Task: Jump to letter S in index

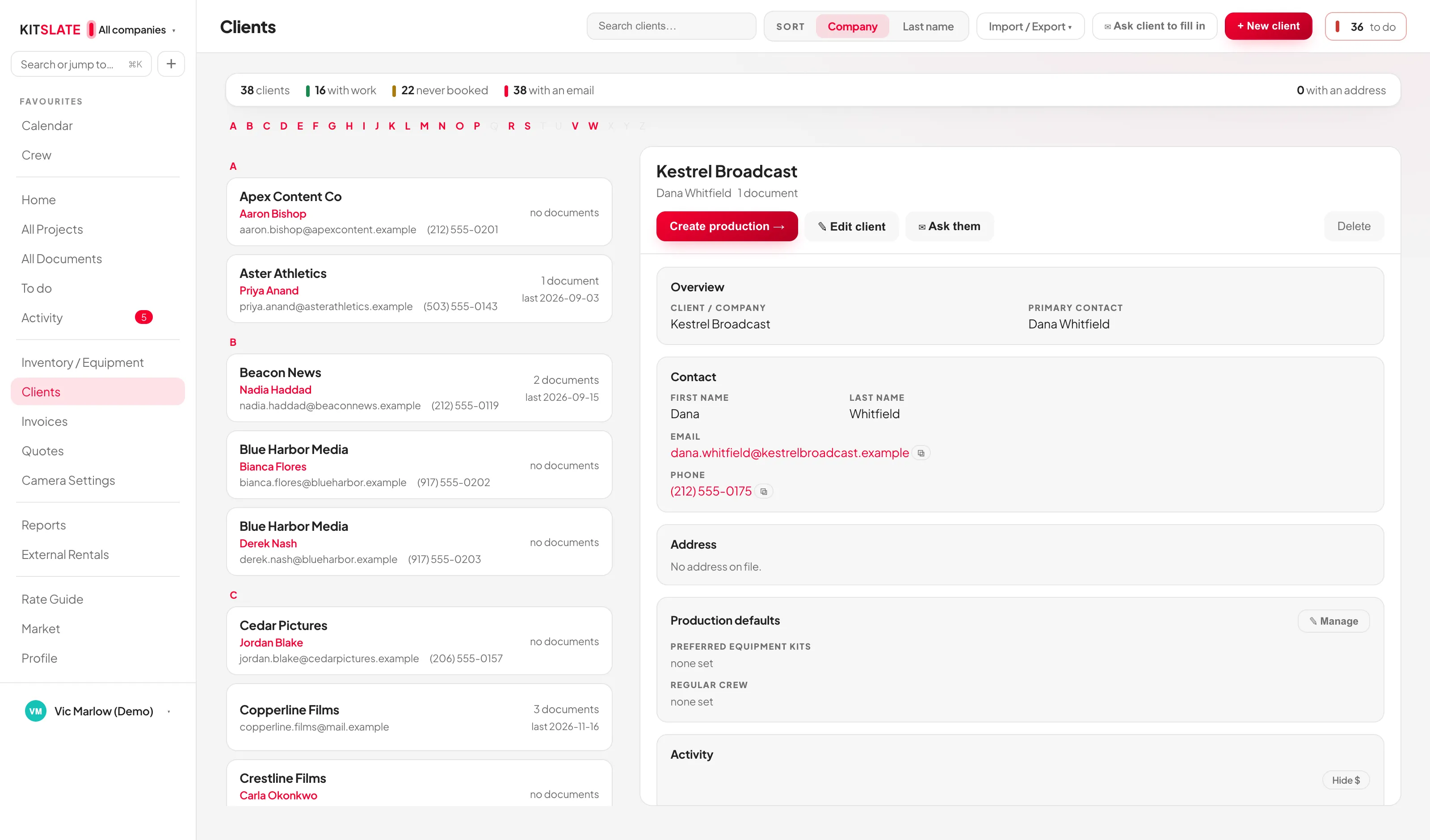Action: [x=527, y=126]
